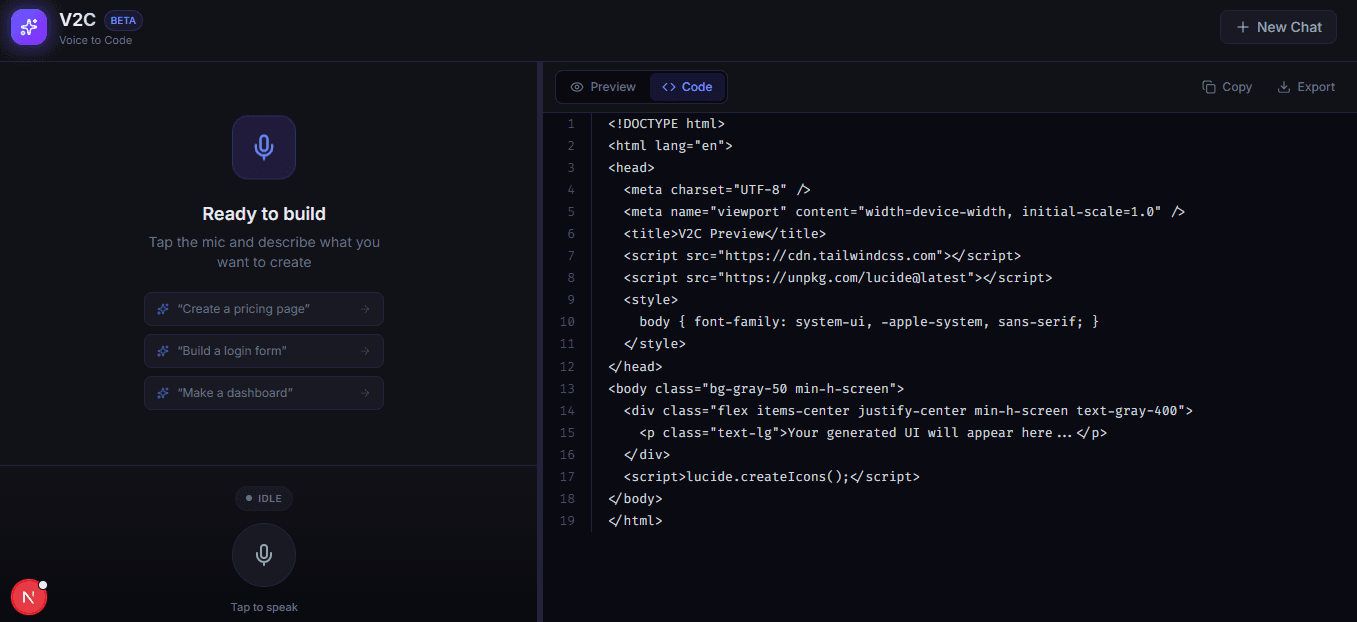This screenshot has width=1357, height=622.
Task: Click the vertical panel divider handle
Action: (x=540, y=342)
